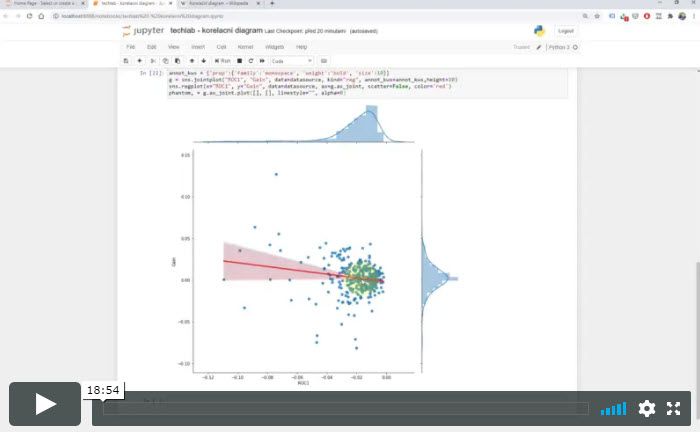Restart the kernel with the circular arrow
This screenshot has width=700, height=432.
251,61
